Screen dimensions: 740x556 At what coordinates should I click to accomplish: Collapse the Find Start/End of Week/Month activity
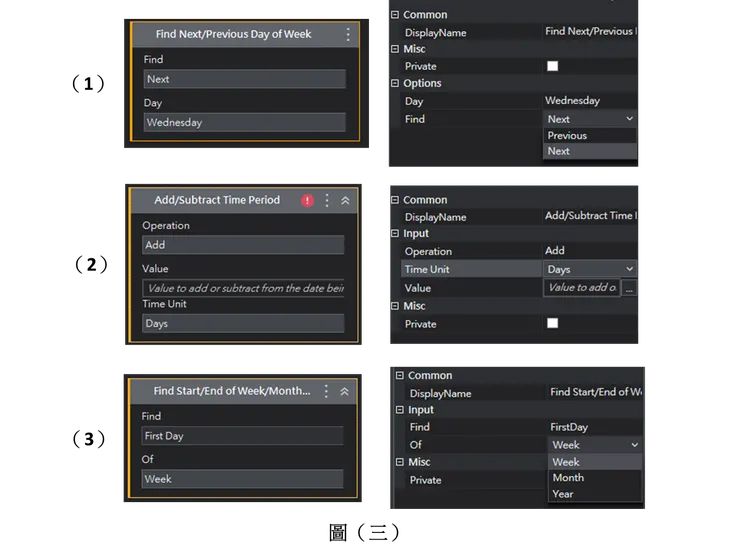pyautogui.click(x=345, y=391)
